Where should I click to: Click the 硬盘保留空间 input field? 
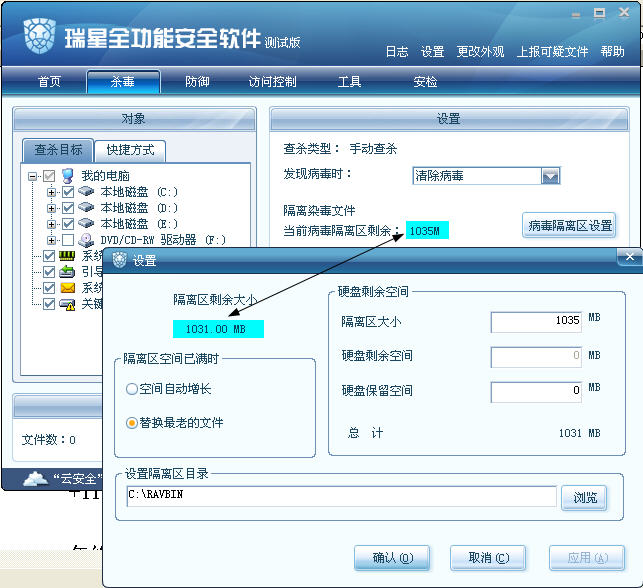click(x=536, y=392)
